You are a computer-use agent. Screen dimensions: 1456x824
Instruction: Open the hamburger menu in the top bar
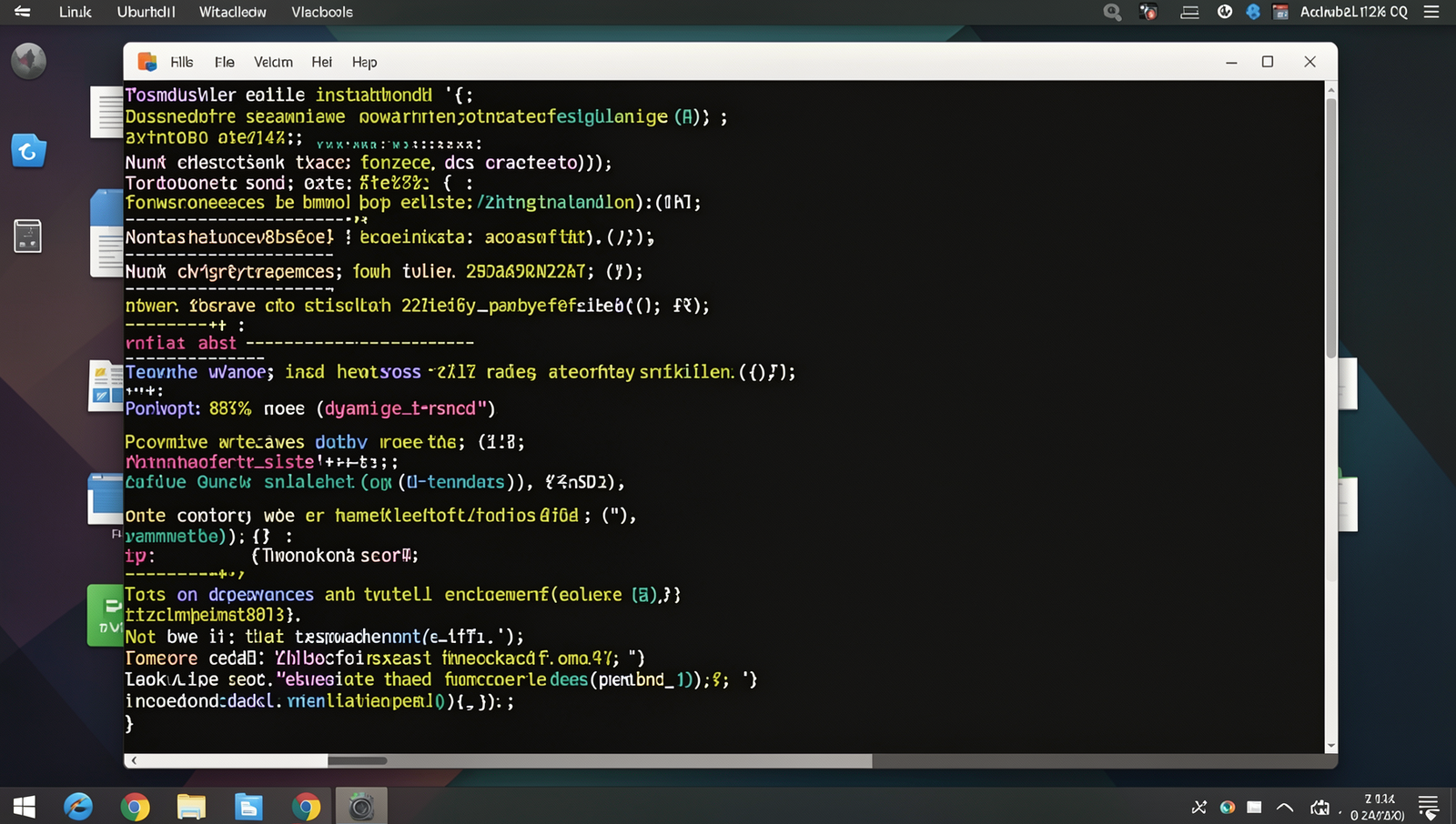pos(1431,12)
